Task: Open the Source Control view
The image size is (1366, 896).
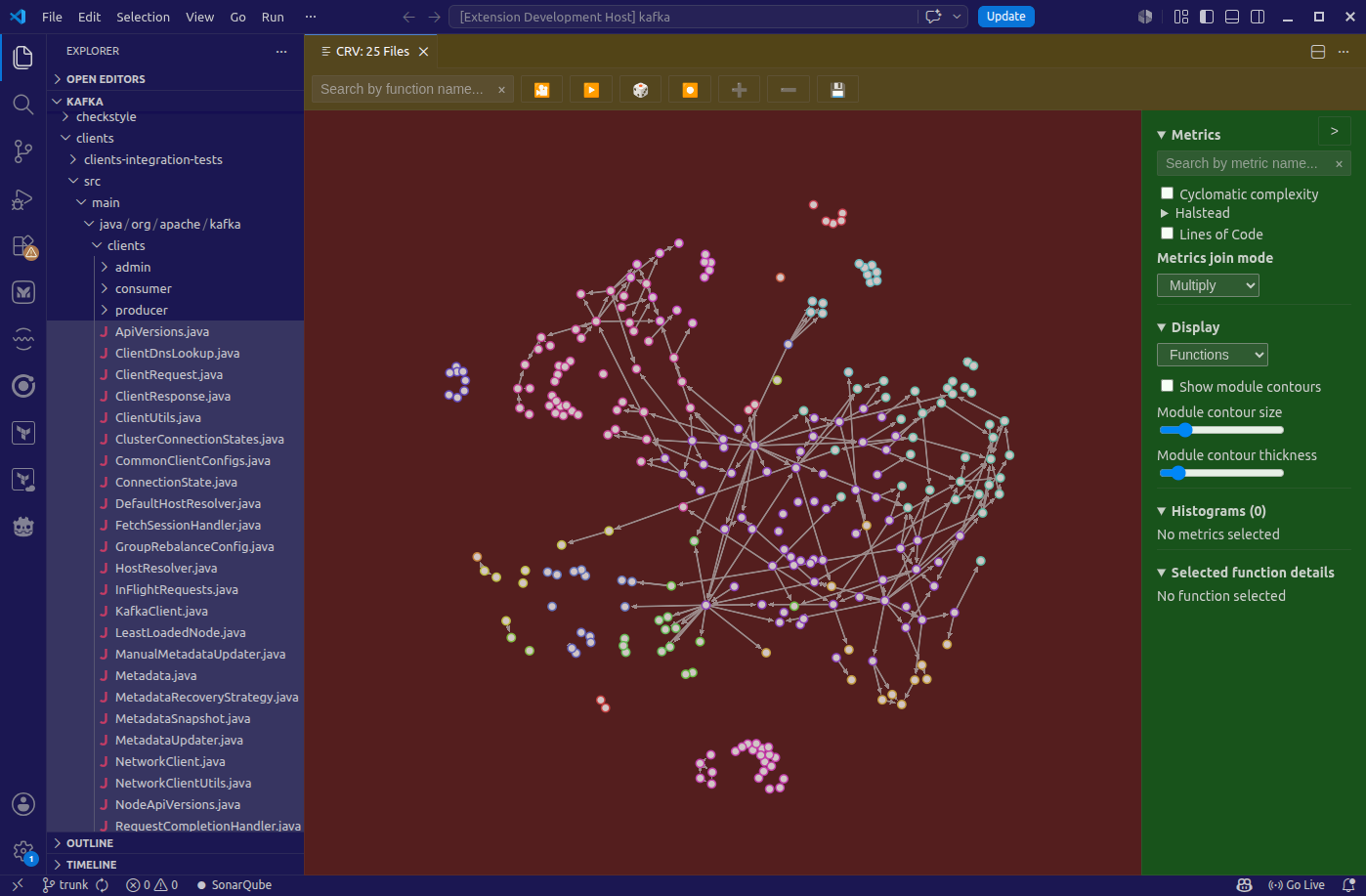Action: click(x=23, y=151)
